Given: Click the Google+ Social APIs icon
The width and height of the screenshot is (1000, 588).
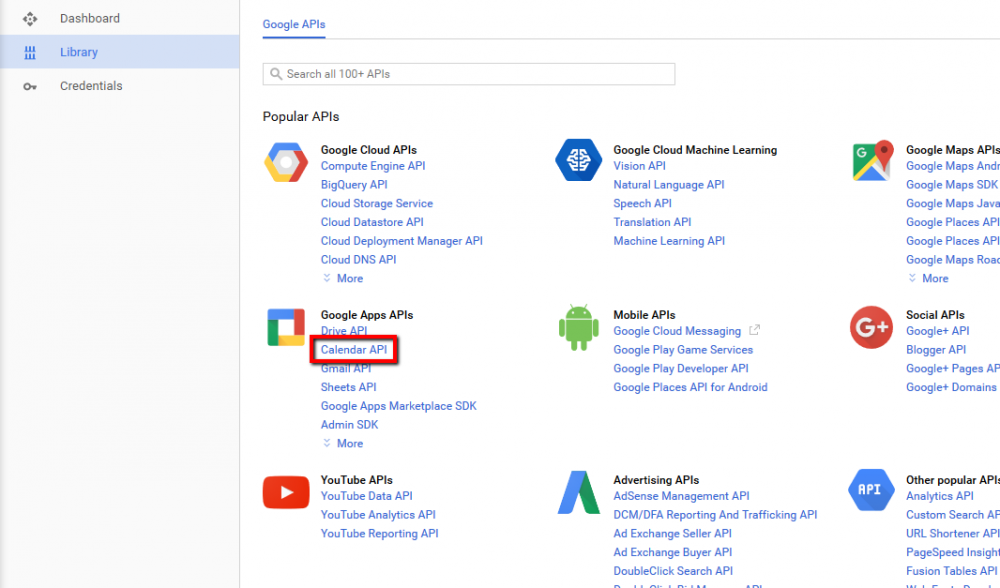Looking at the screenshot, I should click(x=871, y=326).
